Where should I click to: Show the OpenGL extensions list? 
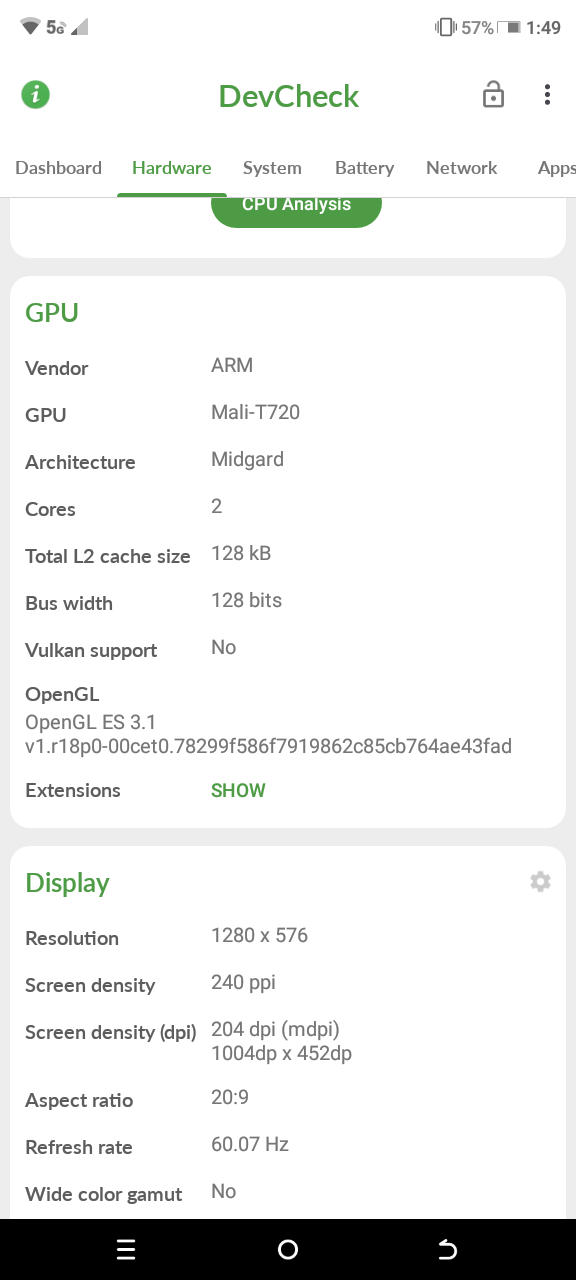(x=238, y=791)
